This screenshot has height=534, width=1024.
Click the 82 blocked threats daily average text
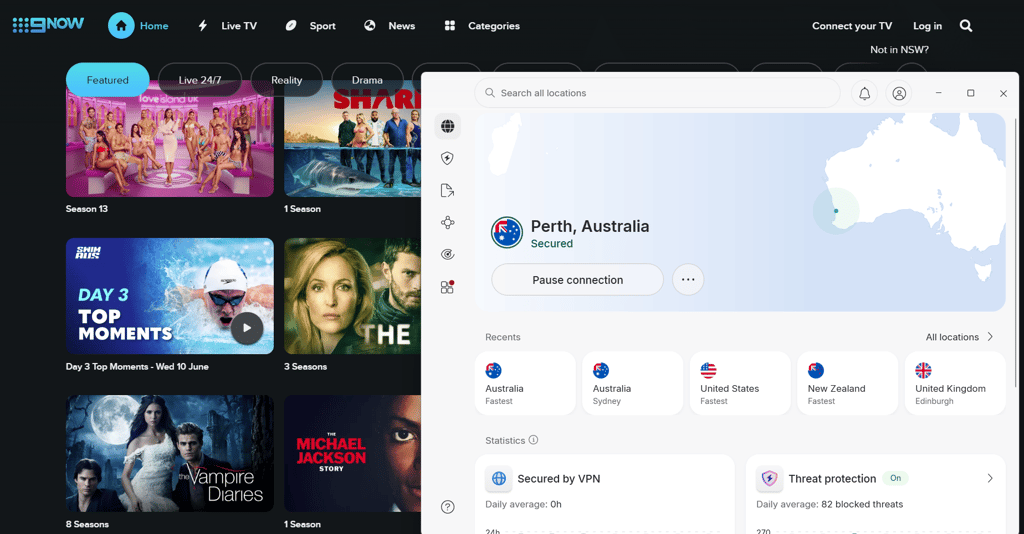click(862, 504)
